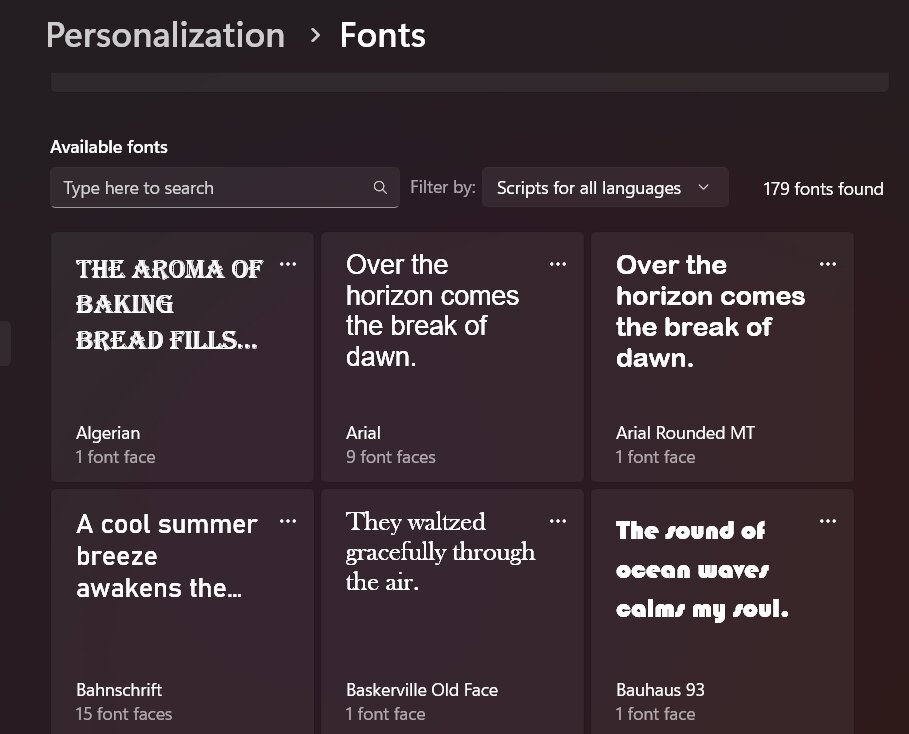Screen dimensions: 909x734
Task: Click the navigation indicator on the left edge
Action: tap(3, 342)
